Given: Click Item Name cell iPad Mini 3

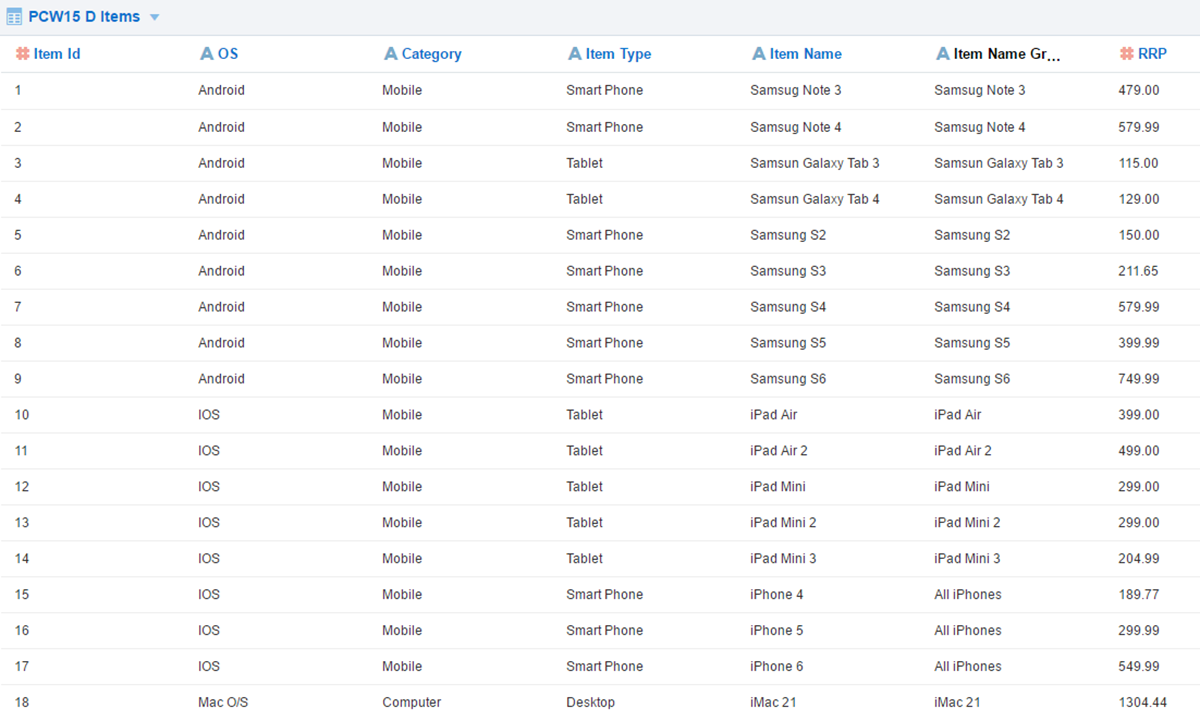Looking at the screenshot, I should (x=783, y=559).
